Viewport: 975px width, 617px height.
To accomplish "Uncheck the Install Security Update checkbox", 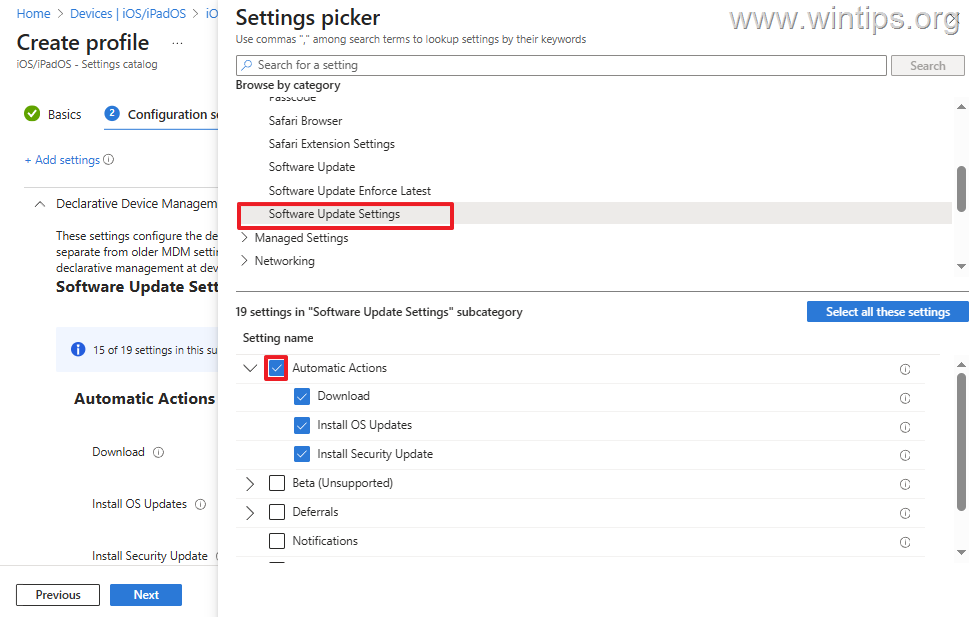I will coord(302,454).
